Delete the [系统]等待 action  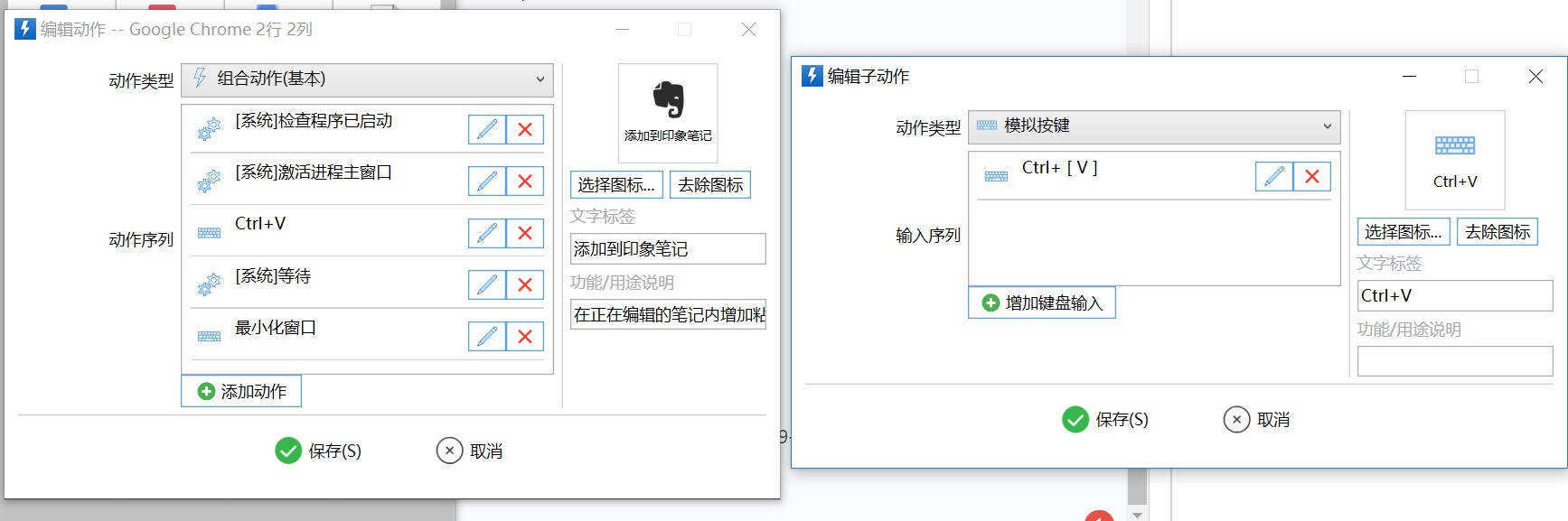pyautogui.click(x=525, y=284)
